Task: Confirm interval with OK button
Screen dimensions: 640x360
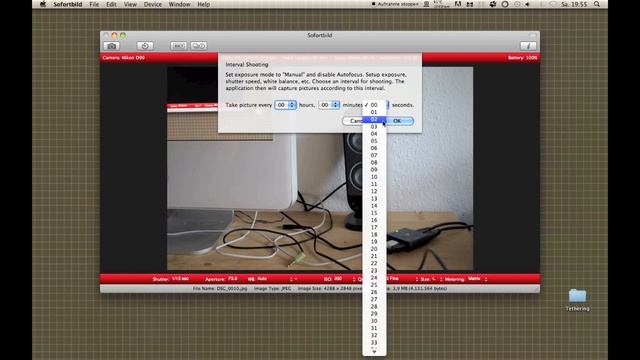Action: 400,121
